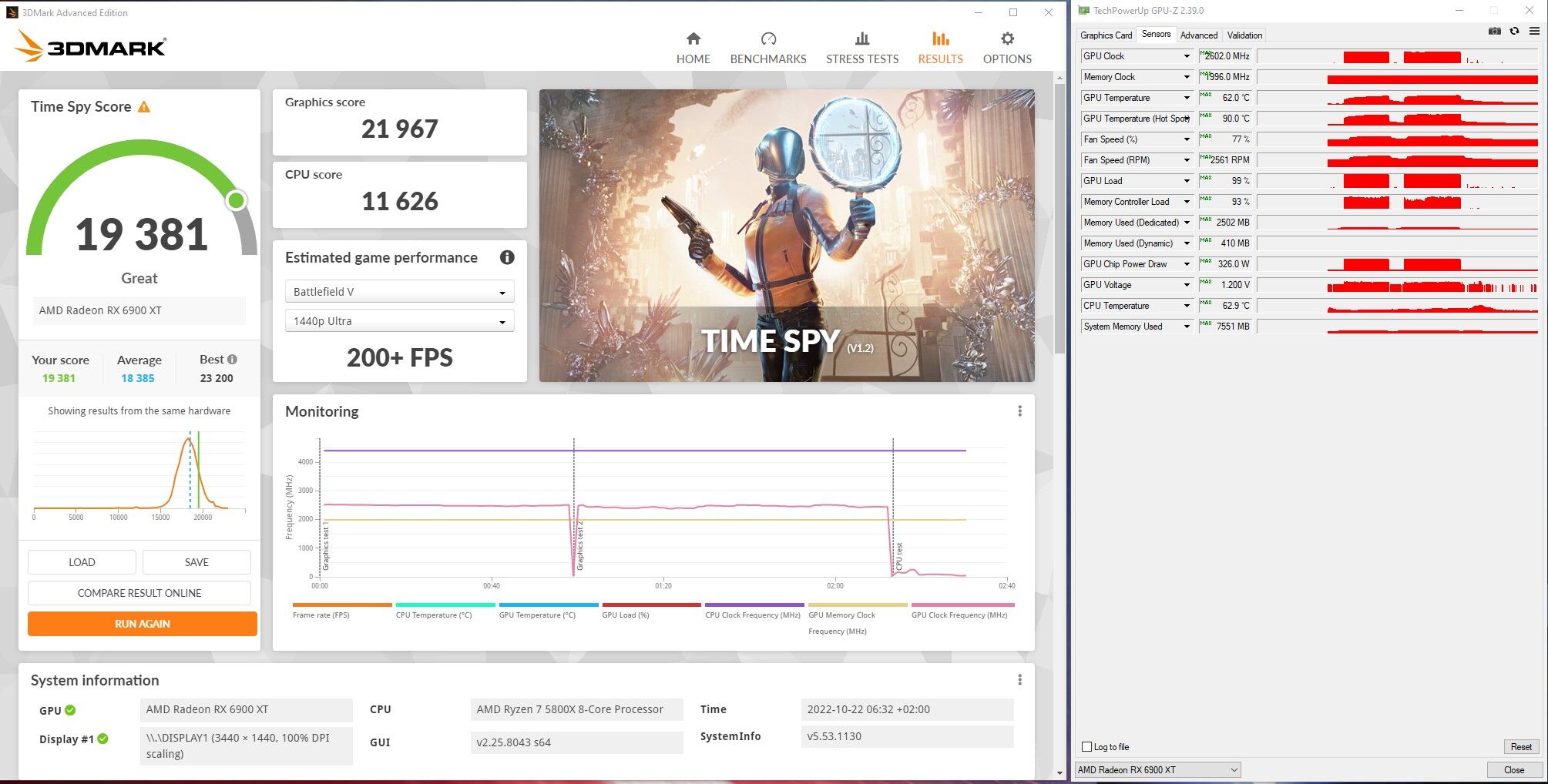The image size is (1548, 784).
Task: Open the GPU Chip Power Draw dropdown
Action: click(x=1187, y=264)
